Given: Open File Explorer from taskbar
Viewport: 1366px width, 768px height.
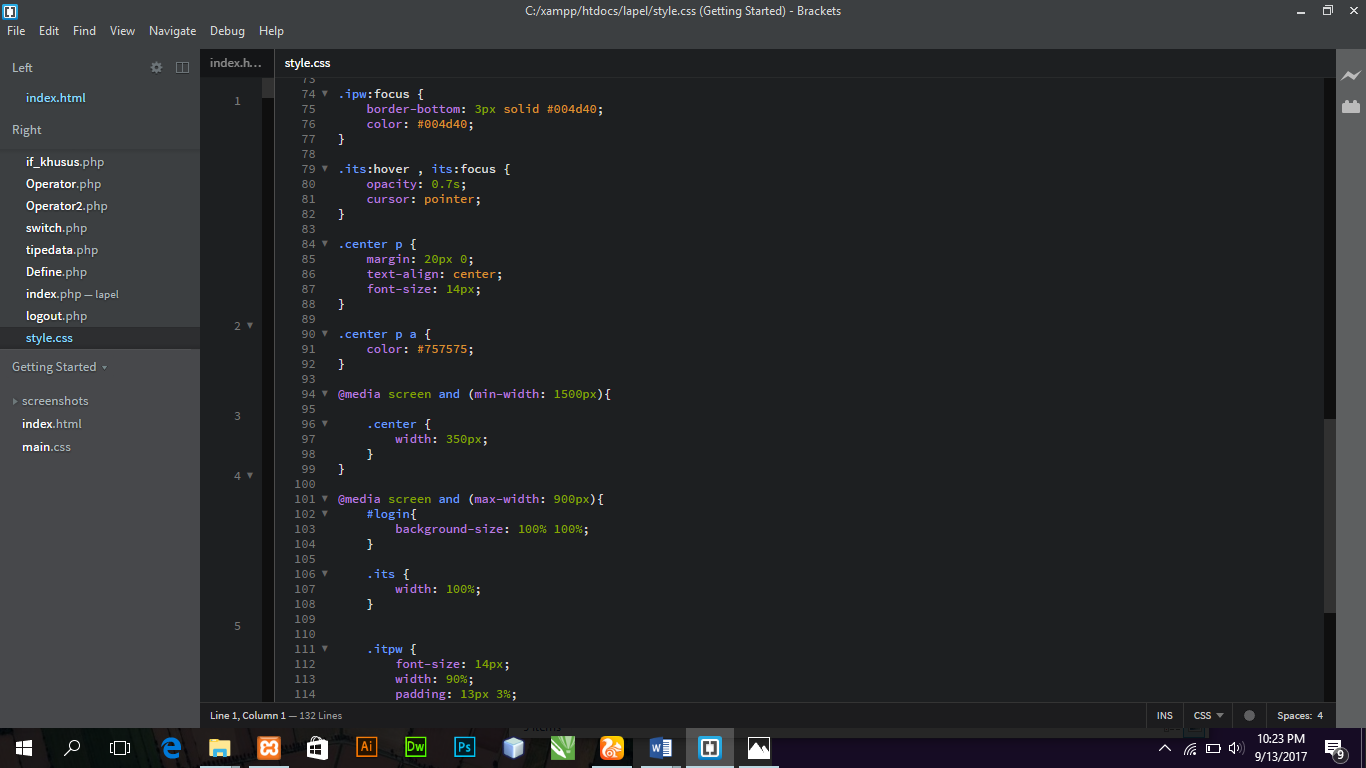Looking at the screenshot, I should pyautogui.click(x=220, y=748).
